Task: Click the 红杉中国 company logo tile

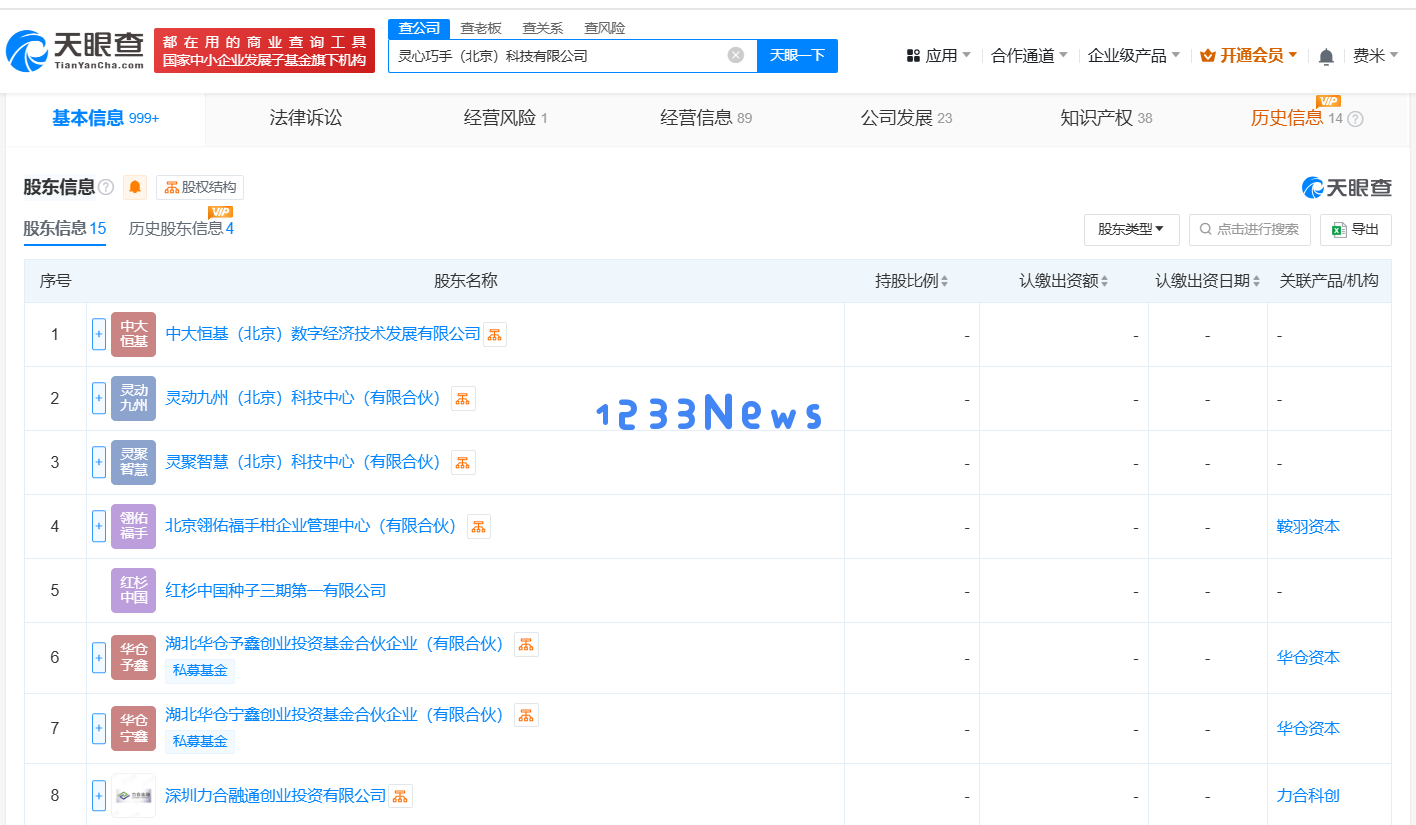Action: [x=134, y=590]
